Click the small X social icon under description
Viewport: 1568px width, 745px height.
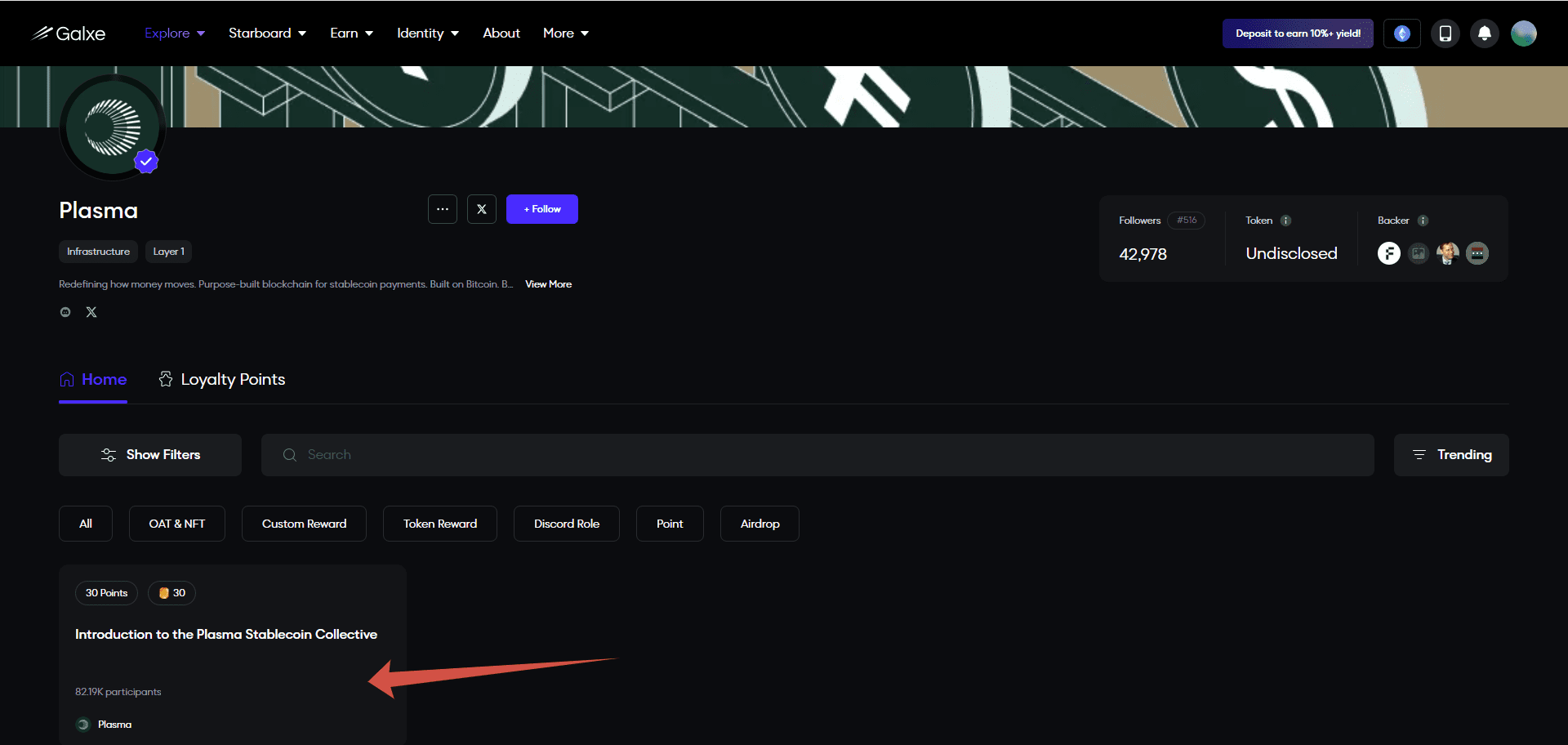pos(91,312)
